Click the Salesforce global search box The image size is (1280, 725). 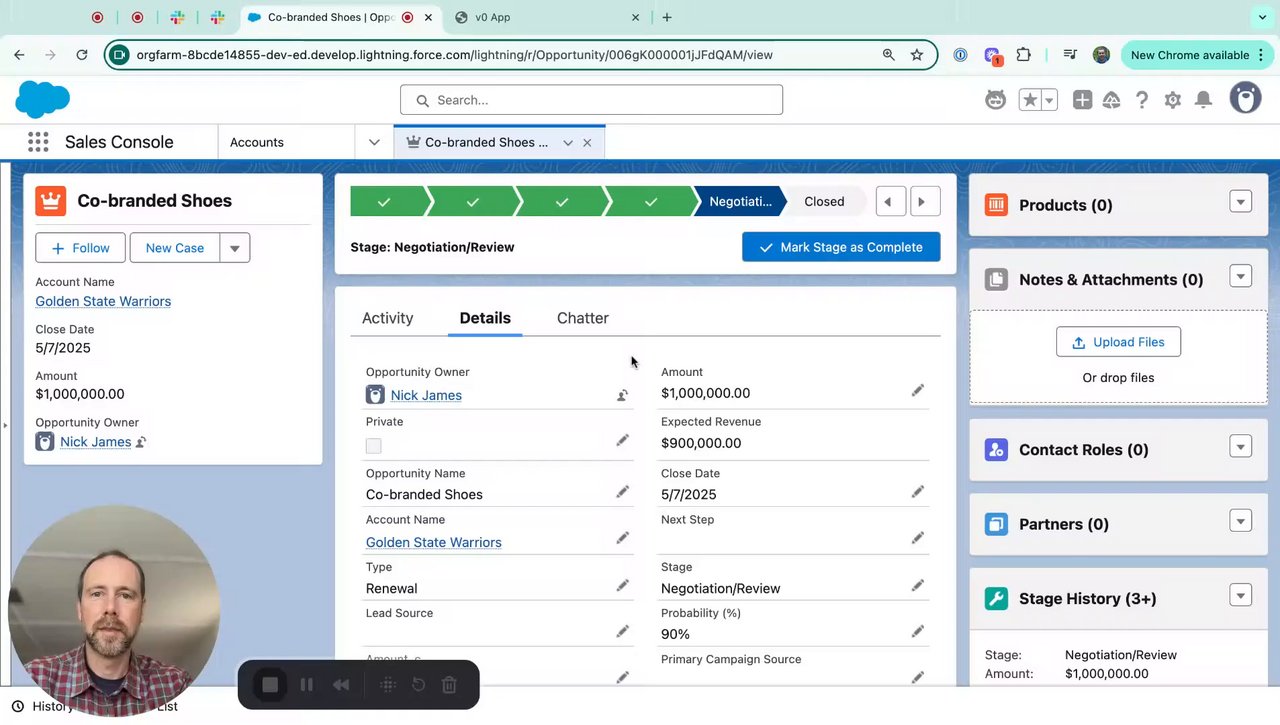pyautogui.click(x=591, y=100)
